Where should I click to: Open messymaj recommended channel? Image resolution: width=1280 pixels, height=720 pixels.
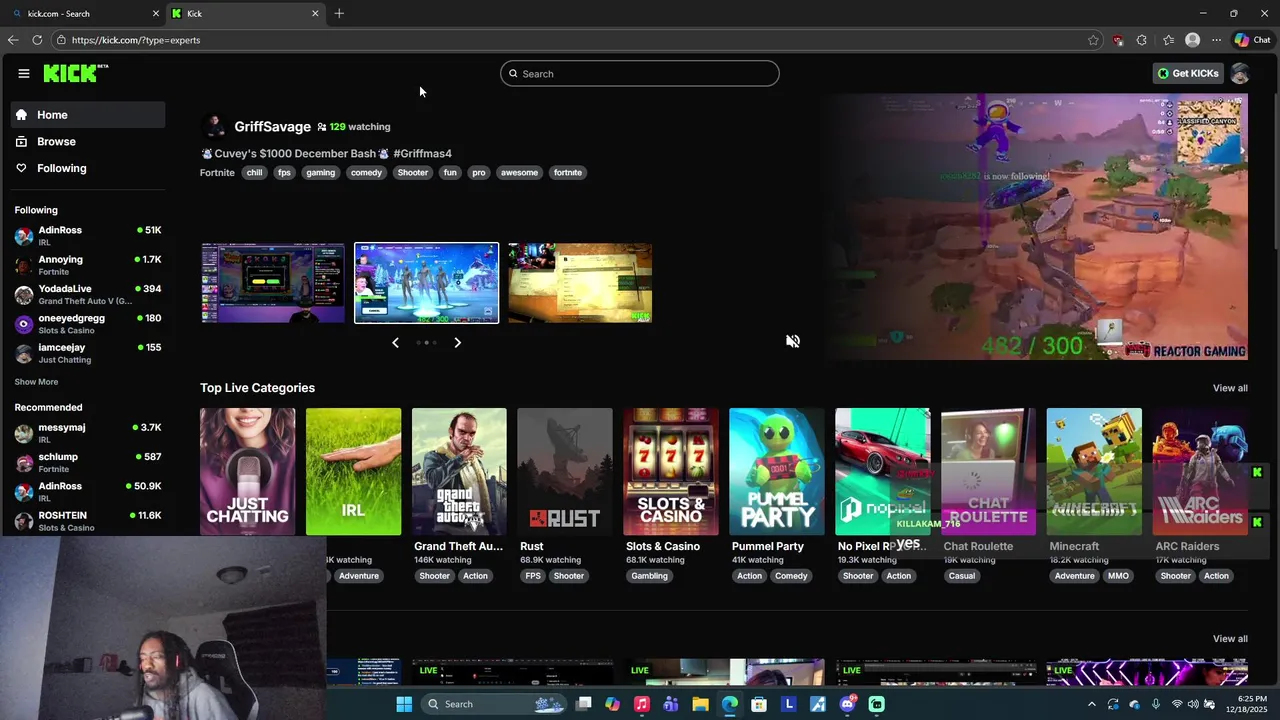click(x=88, y=433)
